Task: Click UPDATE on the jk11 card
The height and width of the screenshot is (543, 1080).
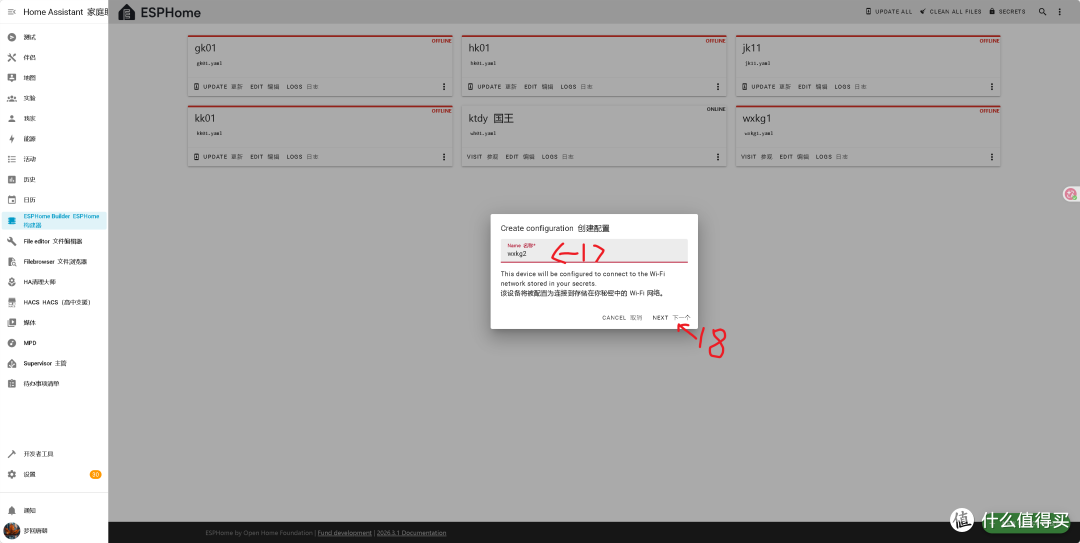Action: pyautogui.click(x=766, y=87)
